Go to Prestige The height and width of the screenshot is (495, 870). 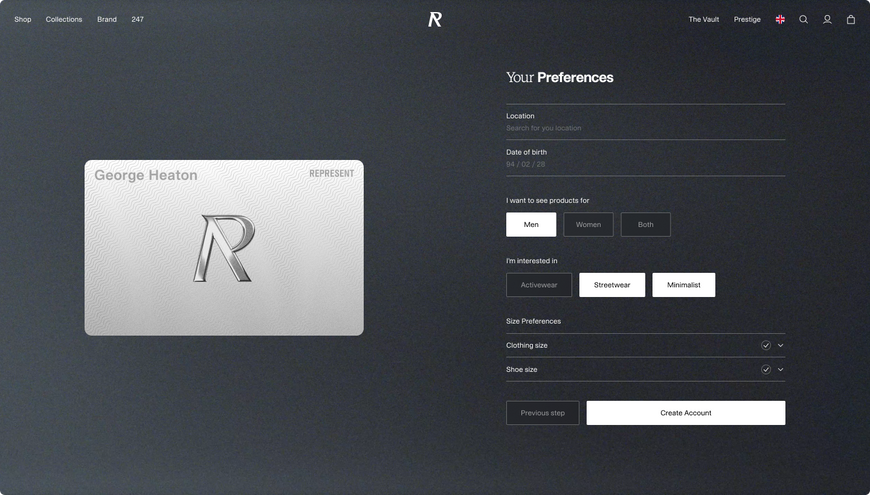747,19
